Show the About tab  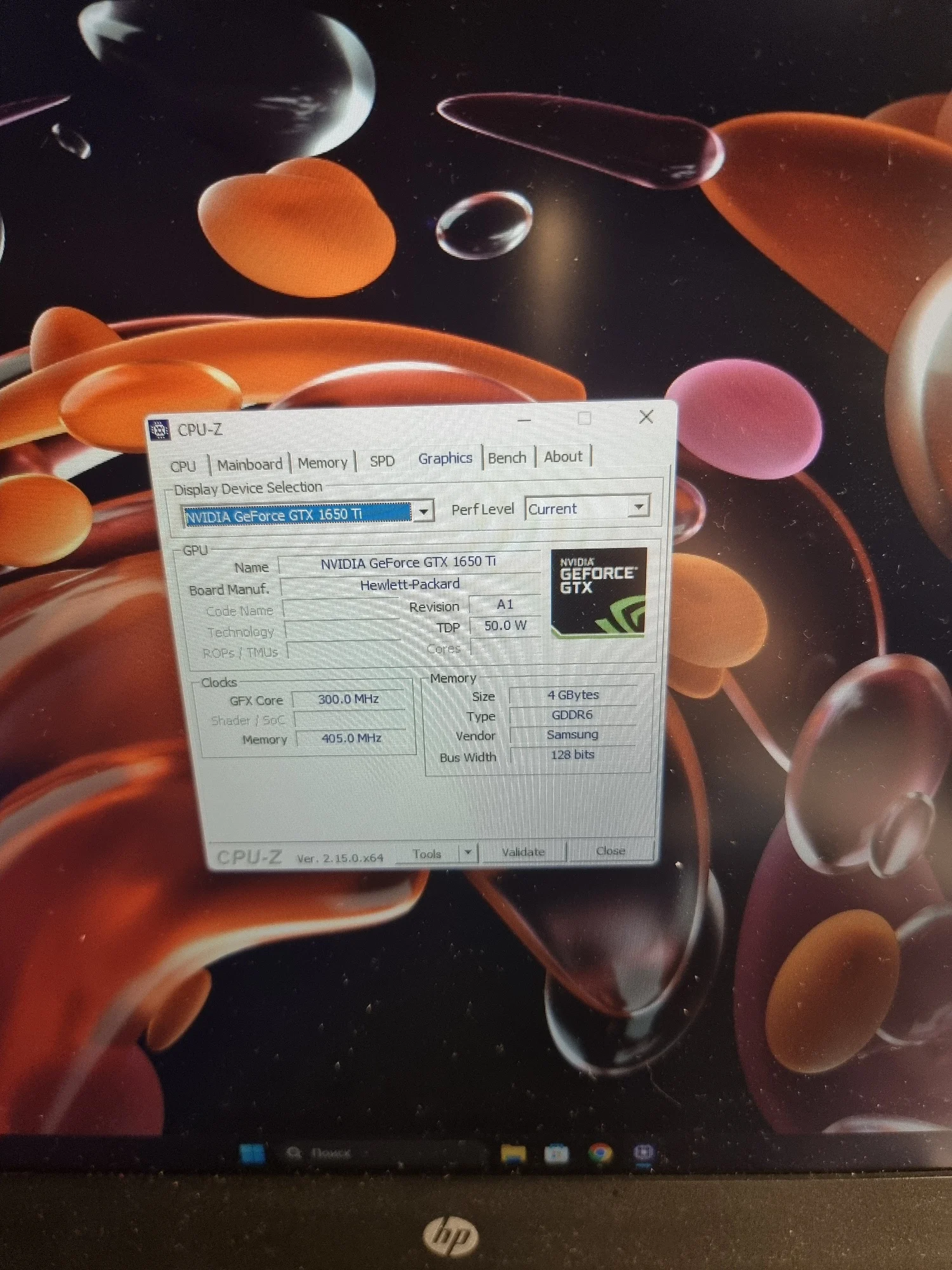click(x=563, y=456)
